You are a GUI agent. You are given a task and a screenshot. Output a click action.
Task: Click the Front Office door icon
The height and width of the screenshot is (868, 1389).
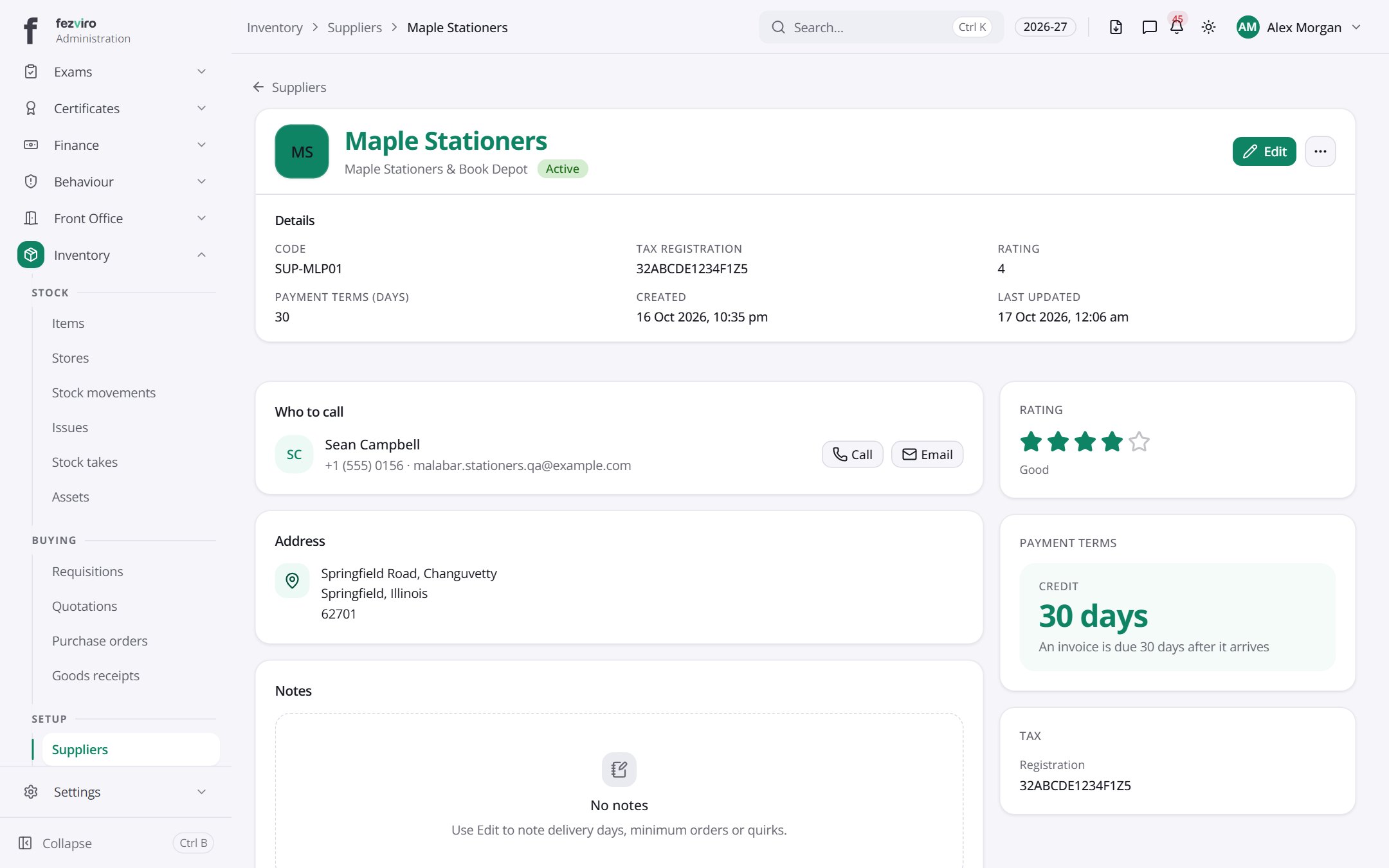[x=31, y=218]
